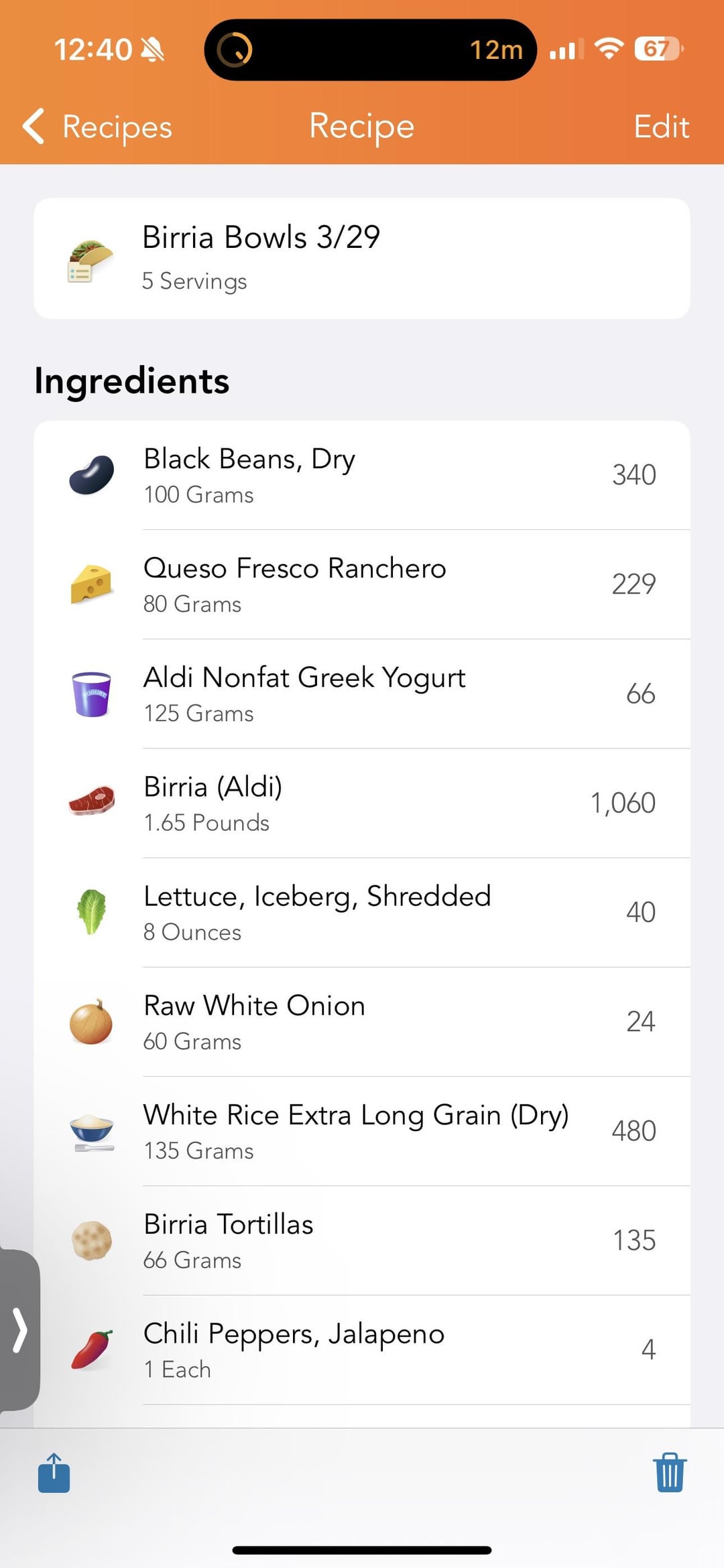Viewport: 724px width, 1568px height.
Task: Tap the lettuce leaf icon
Action: pyautogui.click(x=92, y=911)
